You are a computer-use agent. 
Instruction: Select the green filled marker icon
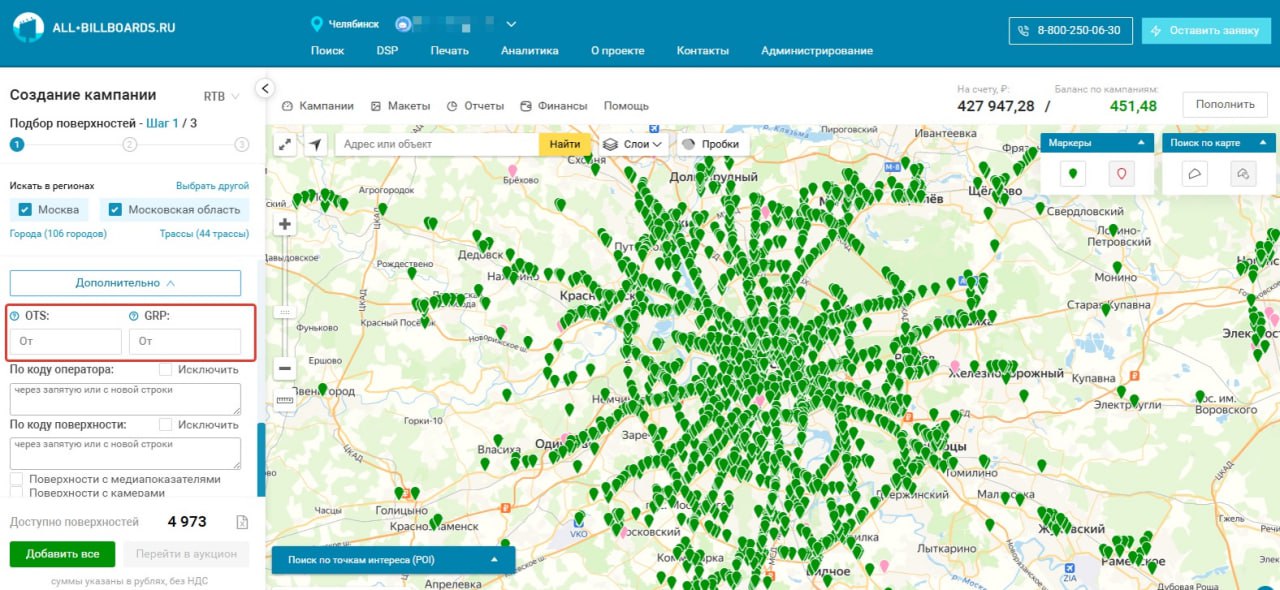[1073, 174]
